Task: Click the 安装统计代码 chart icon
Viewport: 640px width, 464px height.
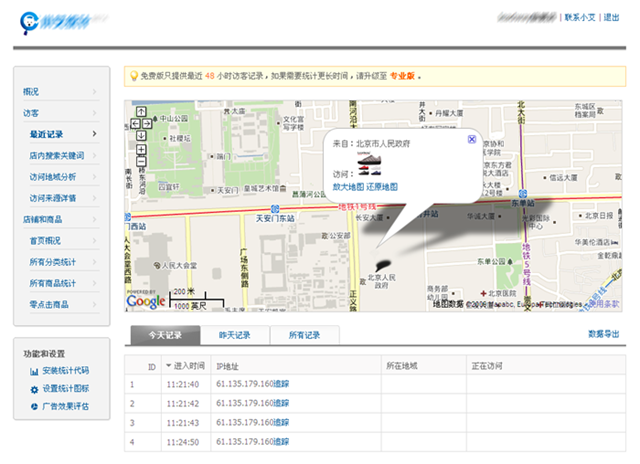Action: click(x=34, y=370)
